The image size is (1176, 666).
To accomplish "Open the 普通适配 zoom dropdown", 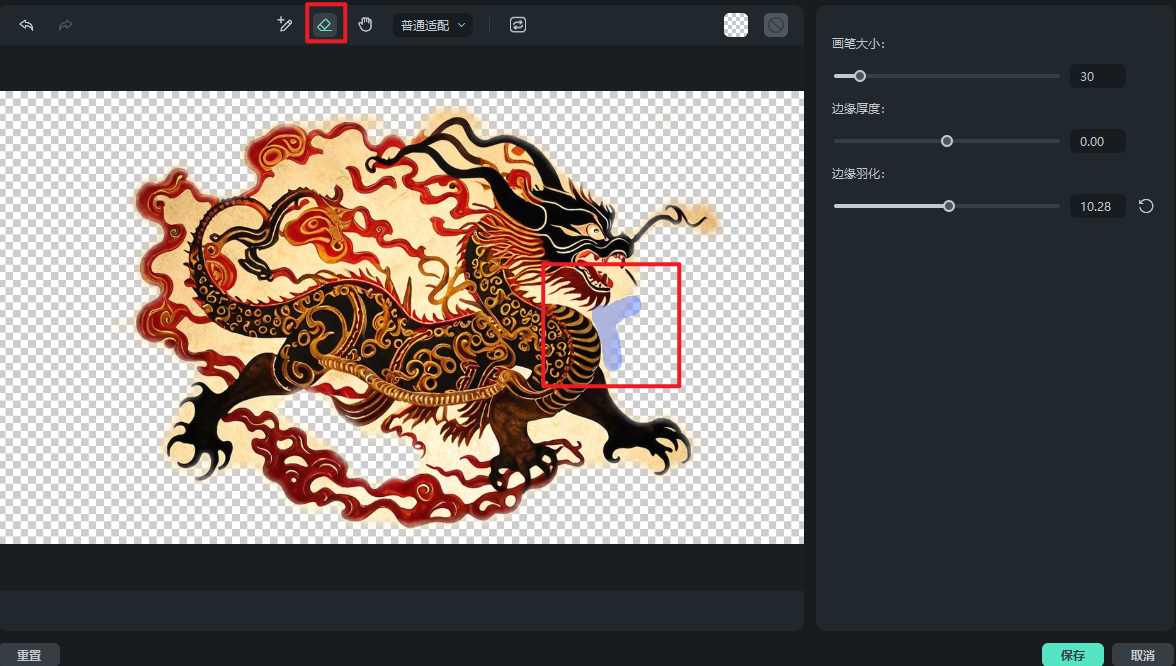I will pyautogui.click(x=433, y=25).
